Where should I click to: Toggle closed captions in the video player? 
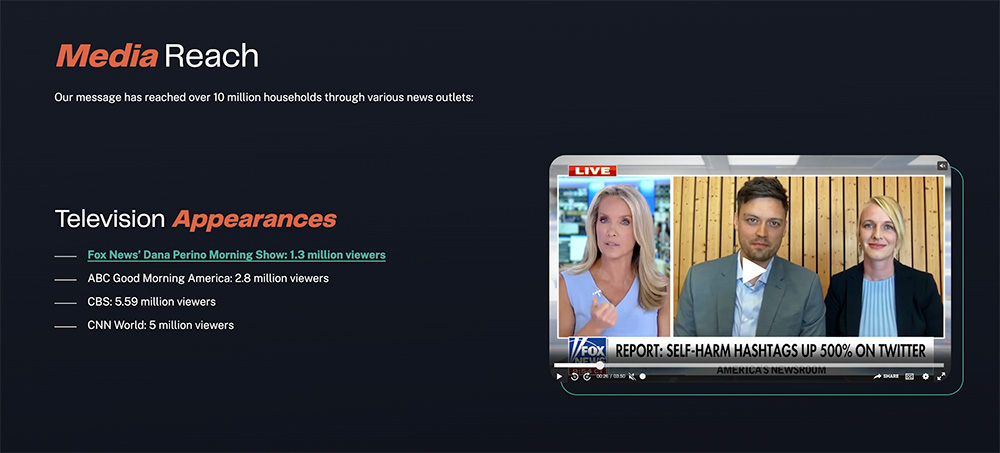click(x=909, y=376)
